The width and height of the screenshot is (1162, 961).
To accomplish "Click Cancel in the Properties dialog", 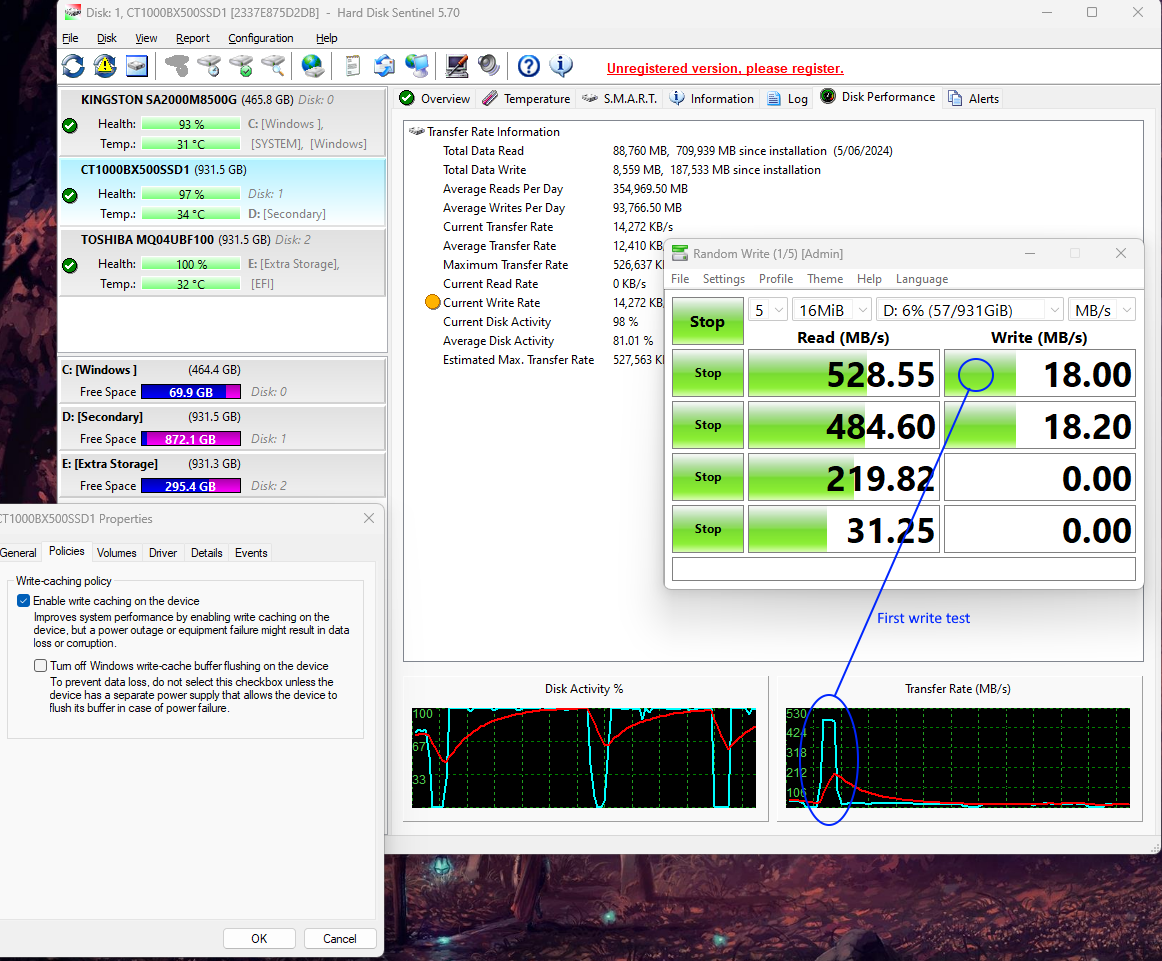I will point(340,939).
